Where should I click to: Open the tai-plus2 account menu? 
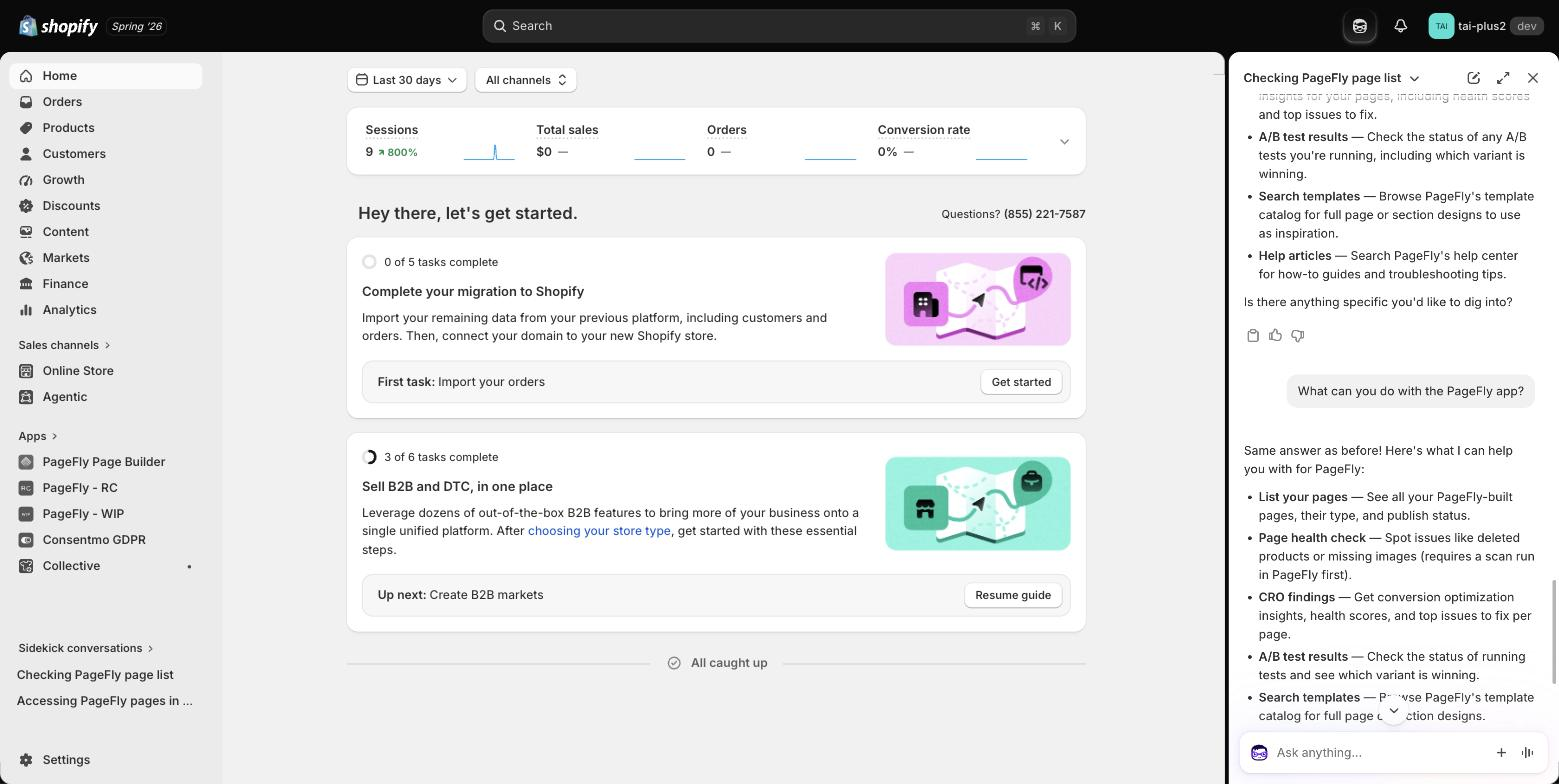(1485, 26)
